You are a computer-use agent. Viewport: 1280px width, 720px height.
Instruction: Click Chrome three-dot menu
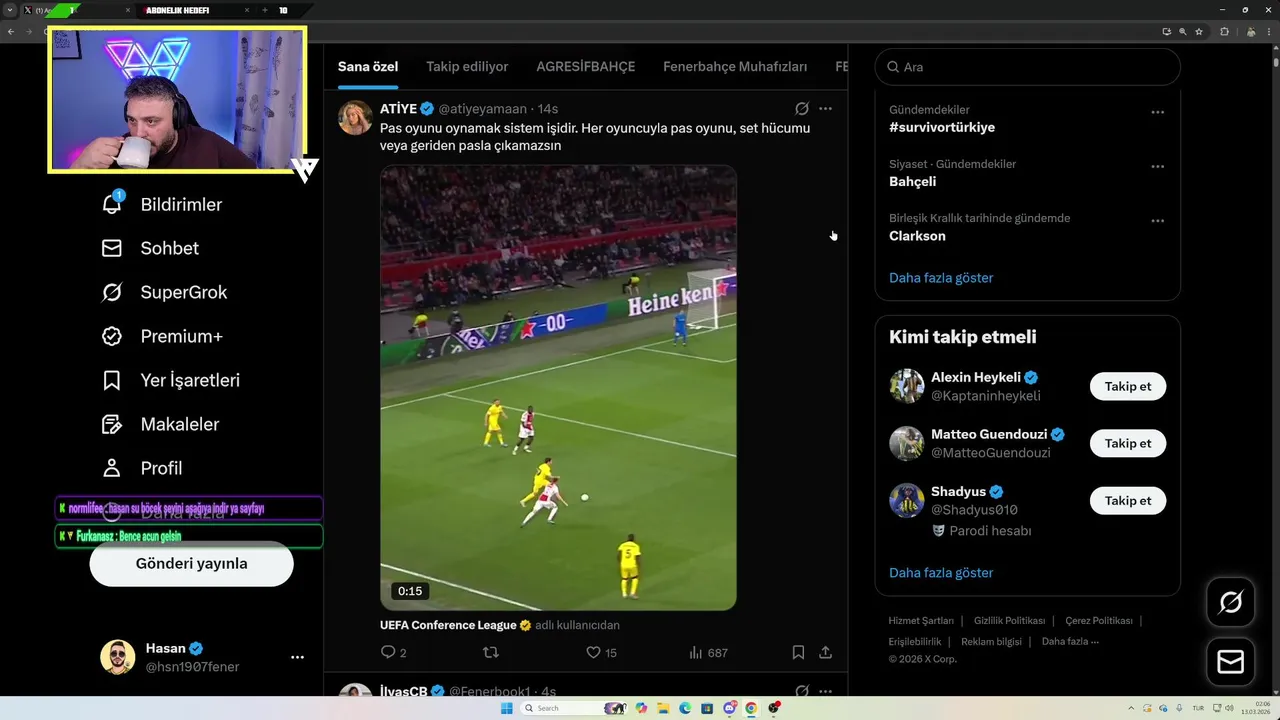point(1270,31)
